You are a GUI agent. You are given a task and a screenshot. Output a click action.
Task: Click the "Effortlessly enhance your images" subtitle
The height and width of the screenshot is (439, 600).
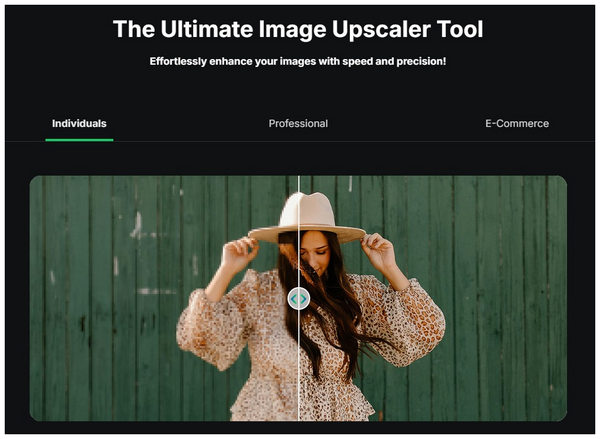[x=299, y=61]
